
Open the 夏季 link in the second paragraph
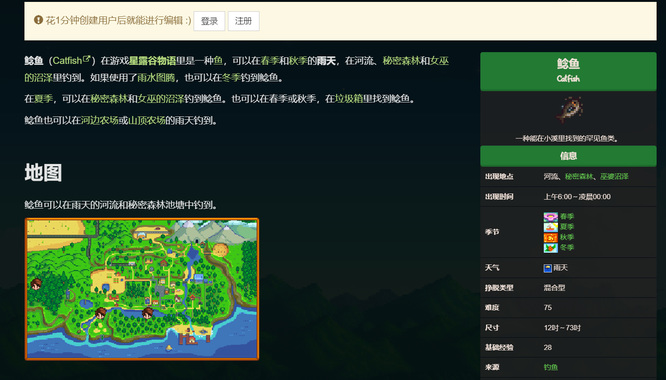[x=43, y=99]
